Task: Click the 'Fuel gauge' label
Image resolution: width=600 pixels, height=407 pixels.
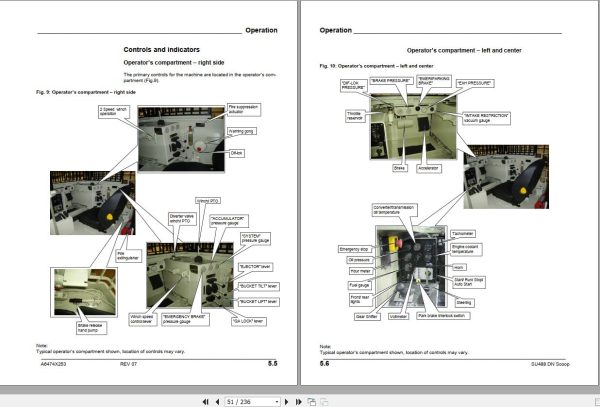Action: [x=359, y=285]
